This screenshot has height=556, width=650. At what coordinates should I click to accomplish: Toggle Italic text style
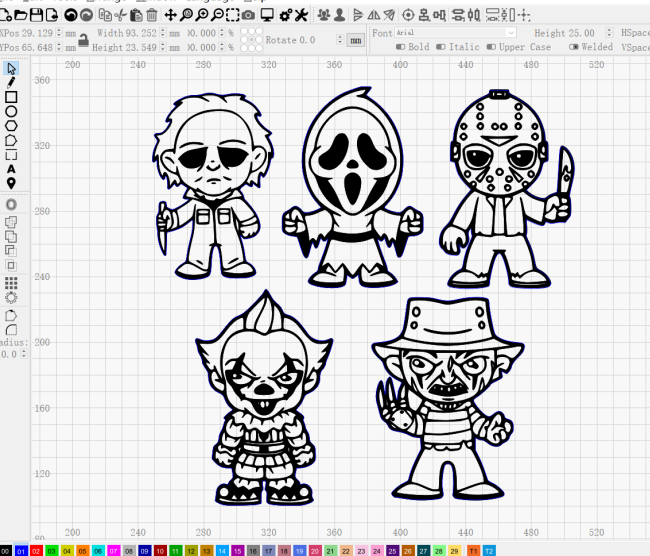tap(458, 47)
